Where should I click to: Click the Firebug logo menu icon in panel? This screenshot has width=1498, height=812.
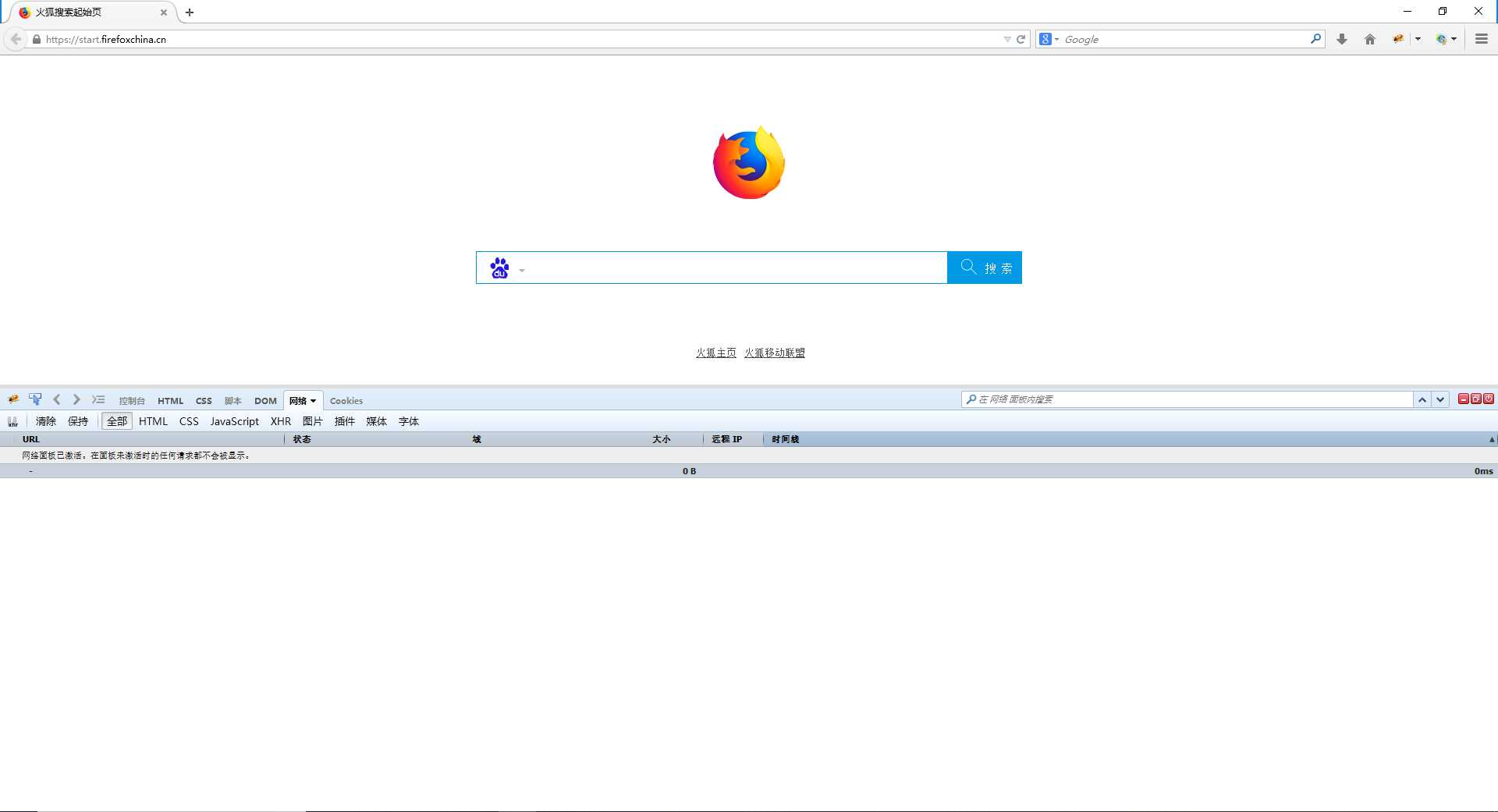point(13,399)
